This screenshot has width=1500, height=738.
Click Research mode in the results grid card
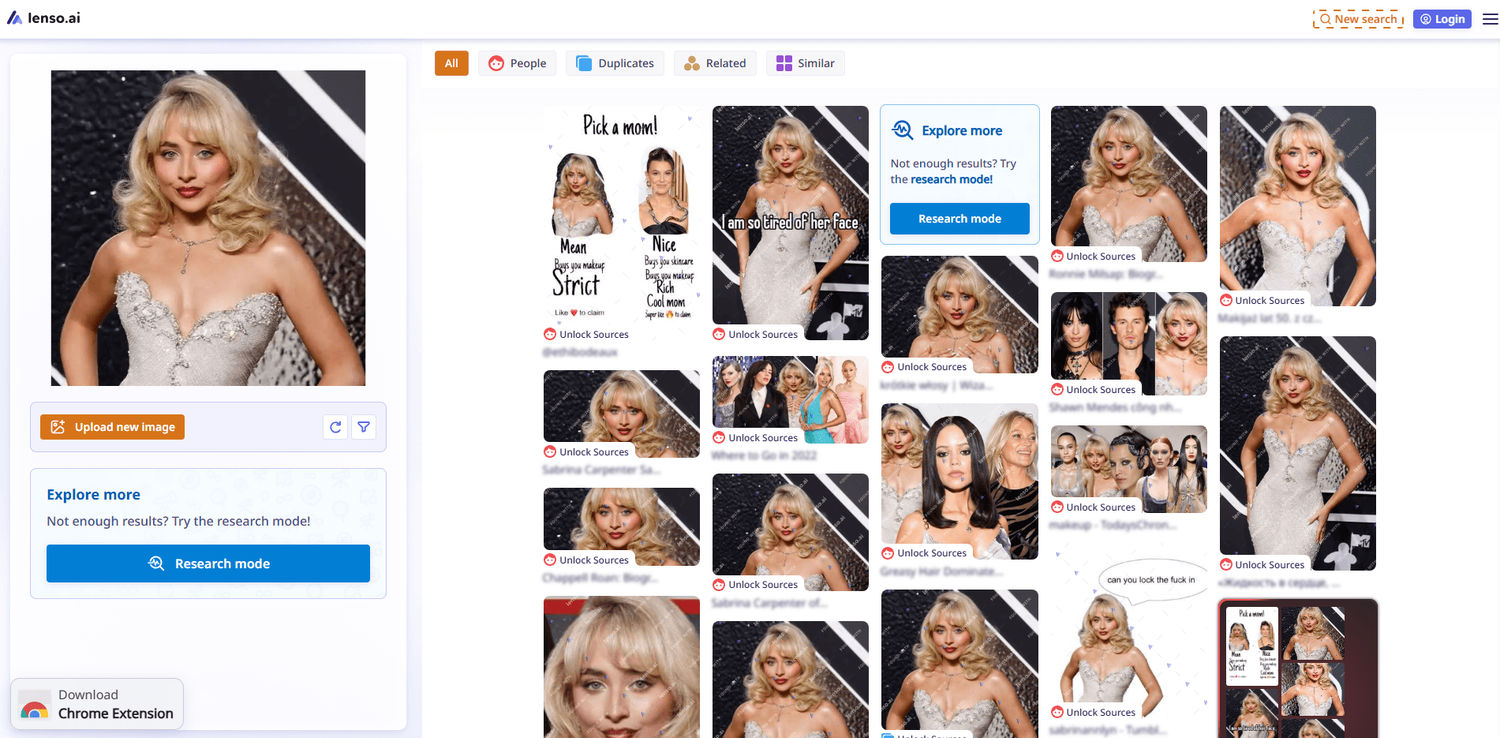tap(959, 218)
